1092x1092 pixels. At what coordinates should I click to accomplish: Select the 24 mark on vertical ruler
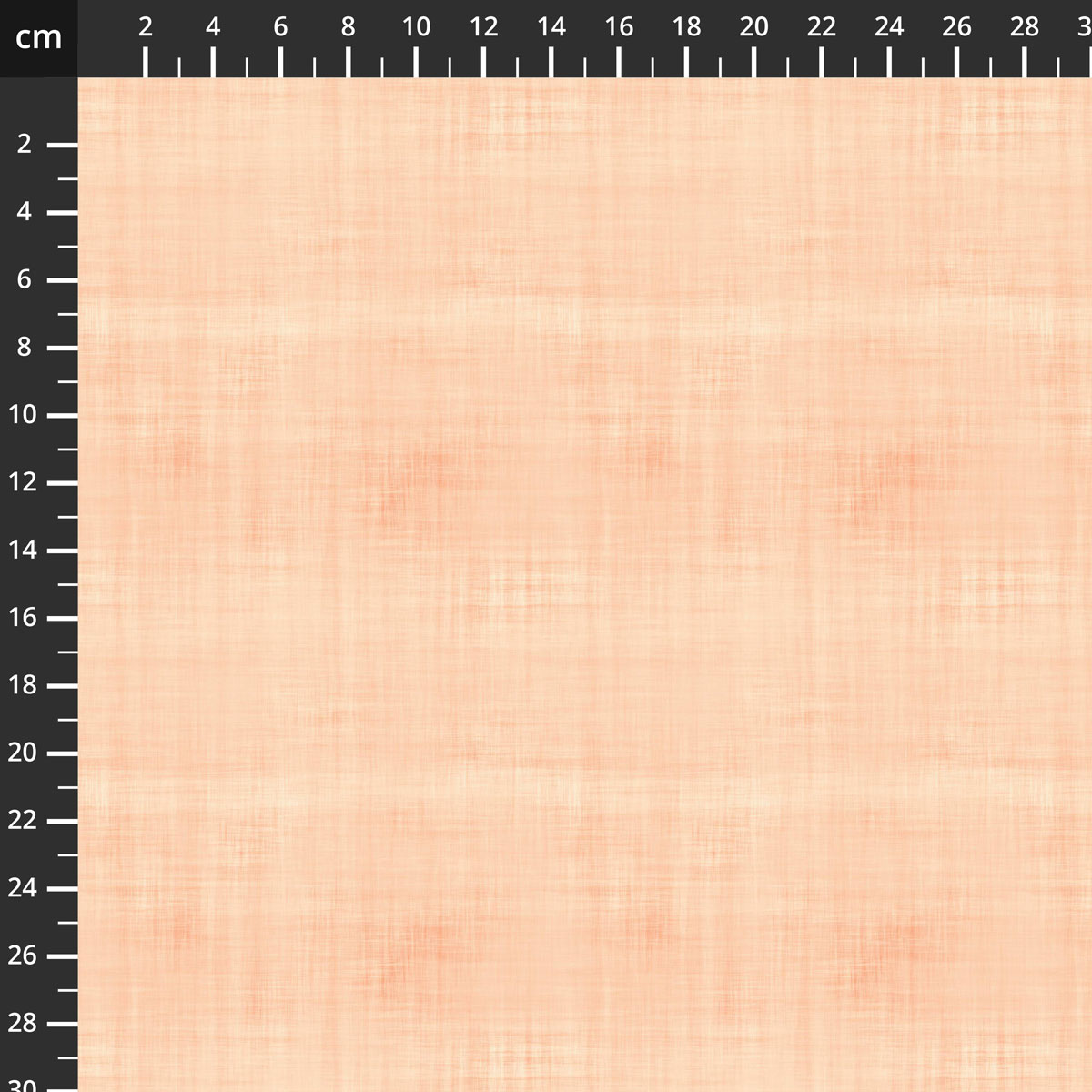point(22,888)
